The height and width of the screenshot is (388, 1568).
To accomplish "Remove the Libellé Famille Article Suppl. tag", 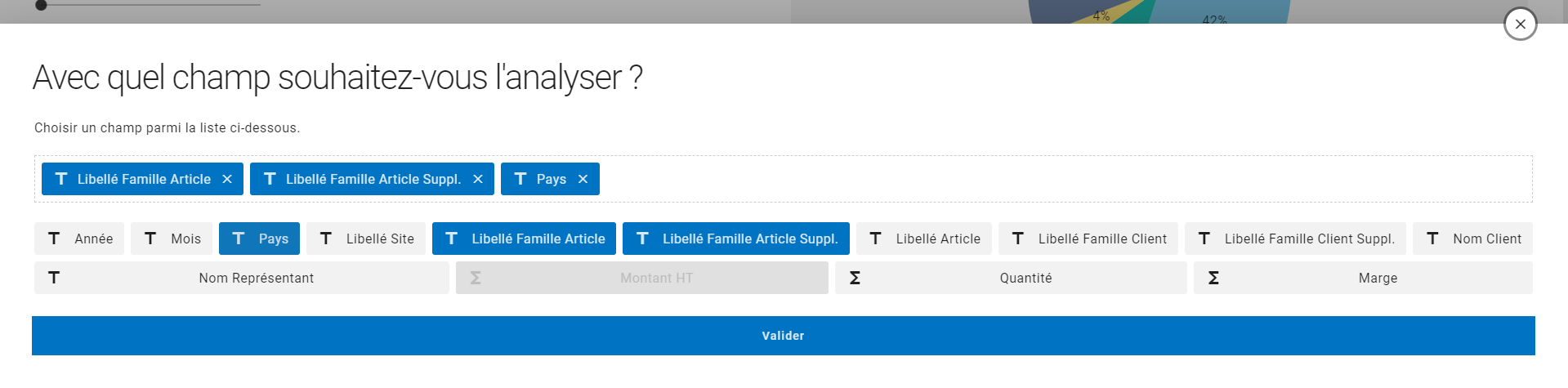I will pyautogui.click(x=478, y=180).
